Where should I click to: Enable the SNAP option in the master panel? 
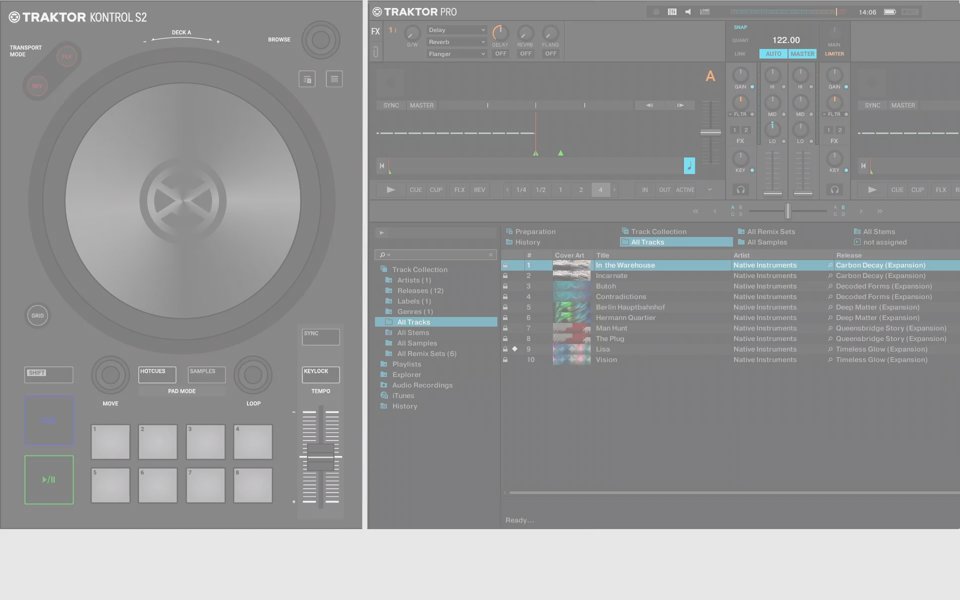pyautogui.click(x=740, y=27)
